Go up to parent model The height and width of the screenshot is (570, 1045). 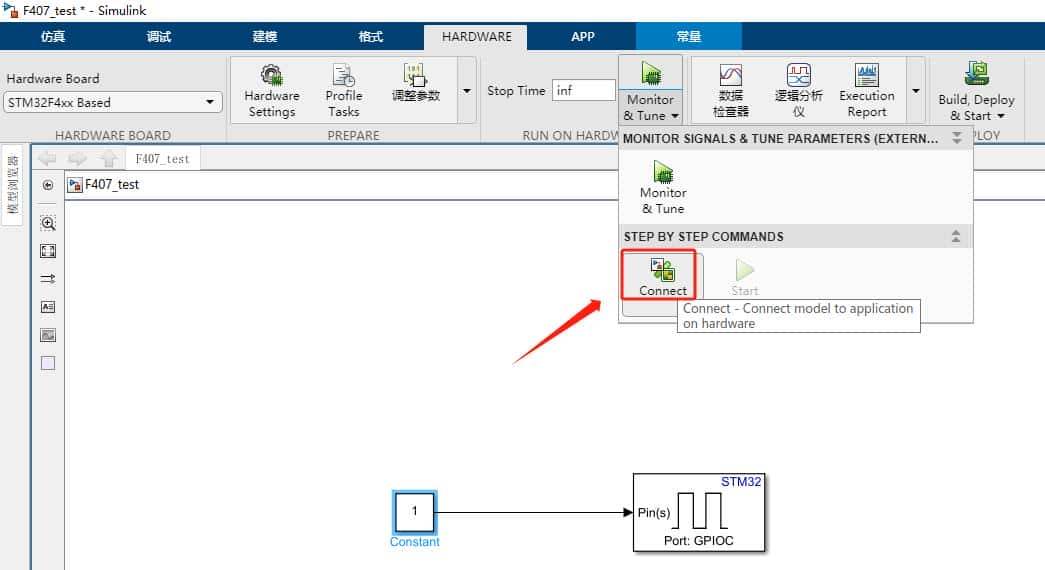(x=109, y=159)
